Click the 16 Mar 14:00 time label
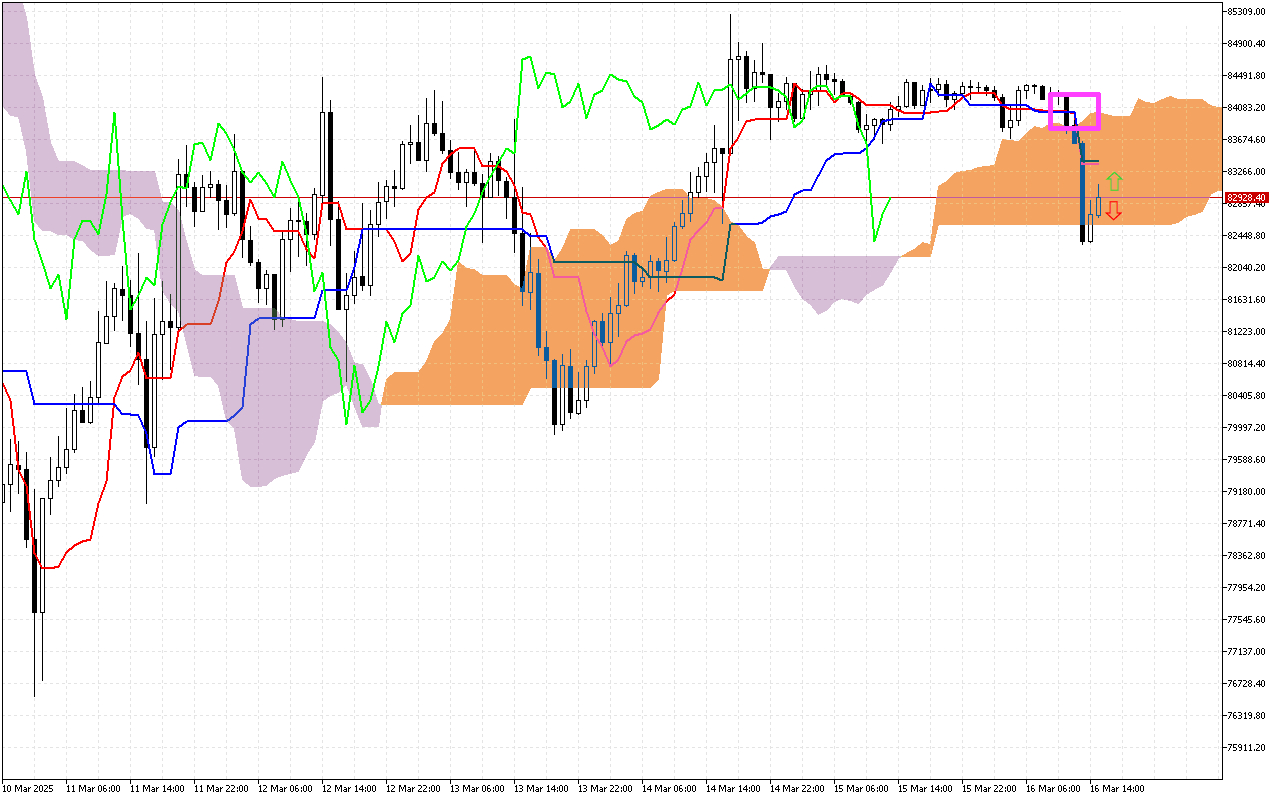Image resolution: width=1280 pixels, height=800 pixels. point(1117,789)
